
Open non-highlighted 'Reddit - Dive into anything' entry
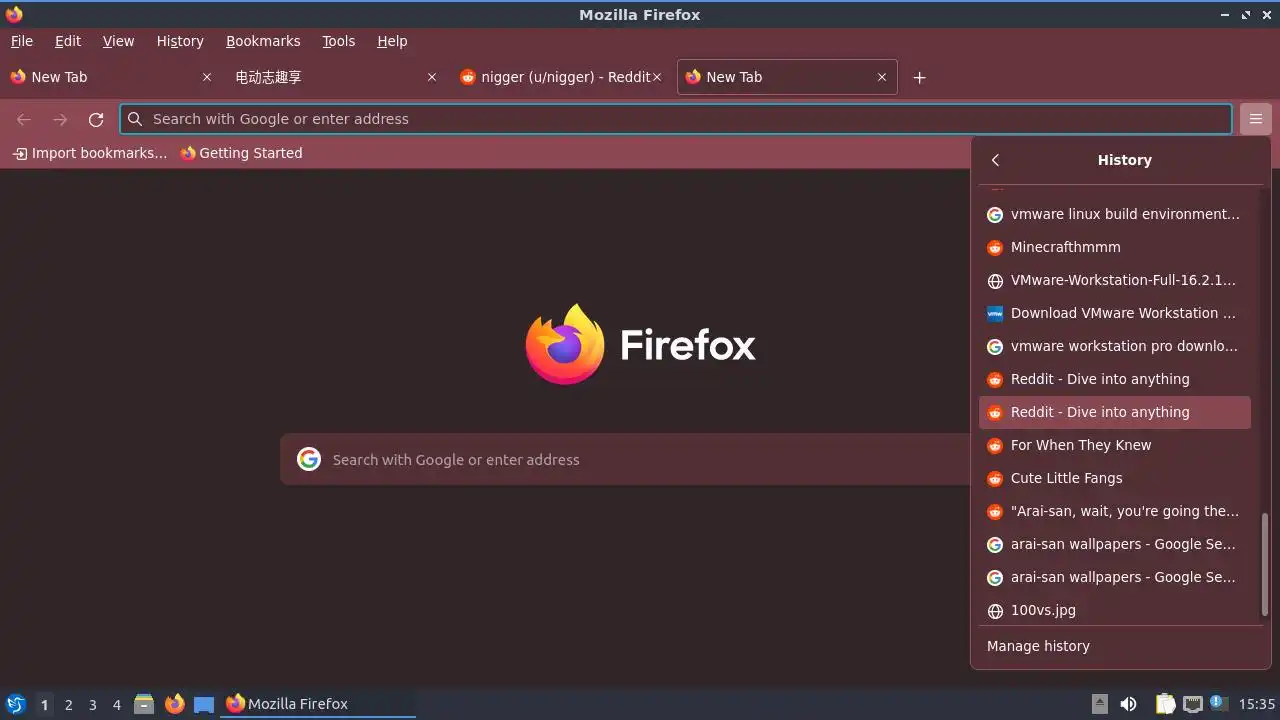[1115, 379]
